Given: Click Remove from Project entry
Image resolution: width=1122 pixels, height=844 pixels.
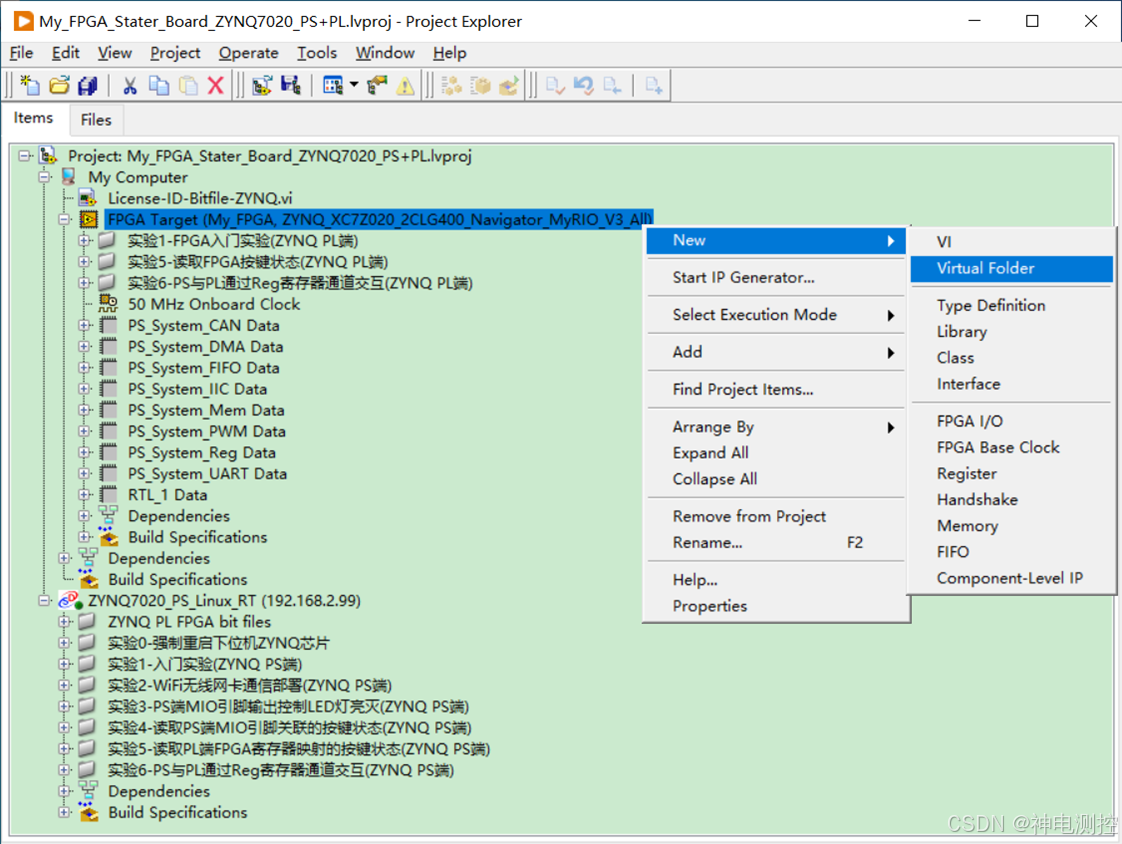Looking at the screenshot, I should (x=776, y=516).
